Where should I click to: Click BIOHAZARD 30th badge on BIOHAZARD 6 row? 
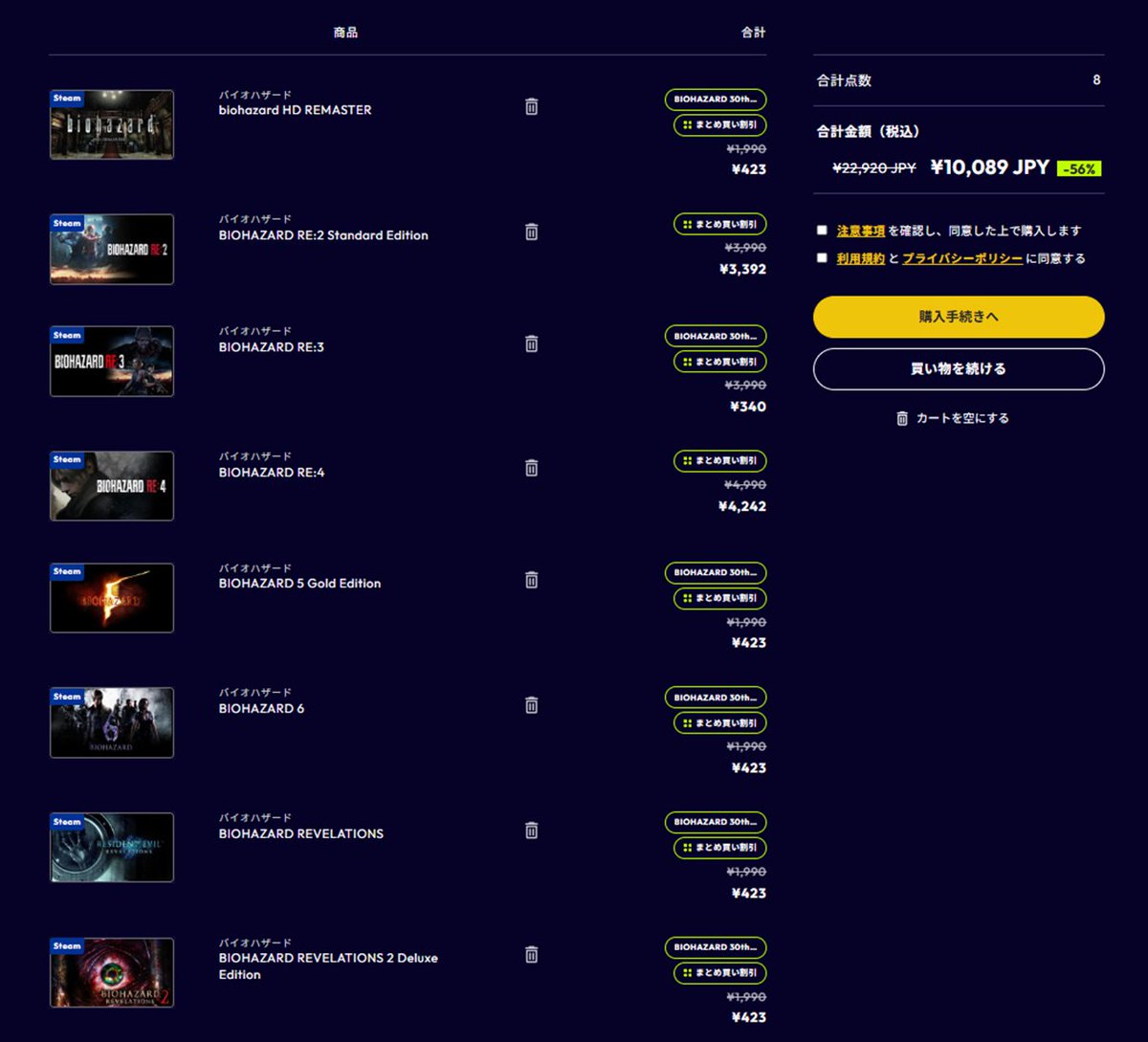coord(716,698)
